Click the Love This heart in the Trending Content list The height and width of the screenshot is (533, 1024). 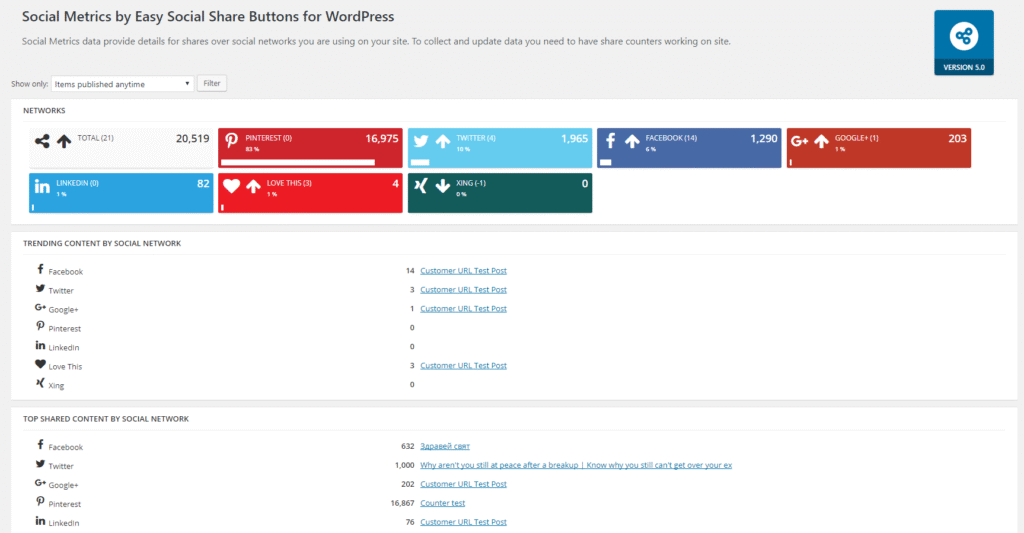(x=40, y=364)
